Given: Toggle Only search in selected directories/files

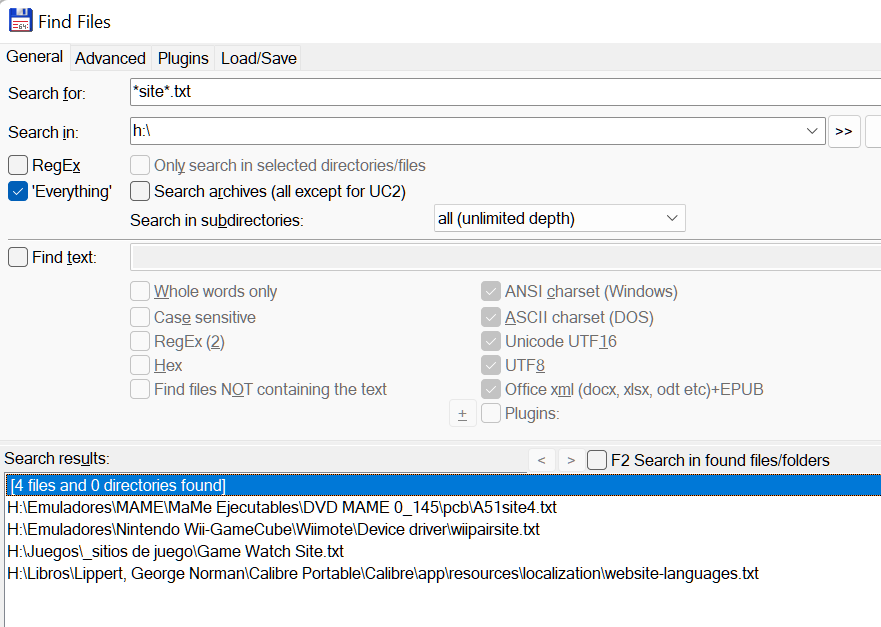Looking at the screenshot, I should (140, 165).
